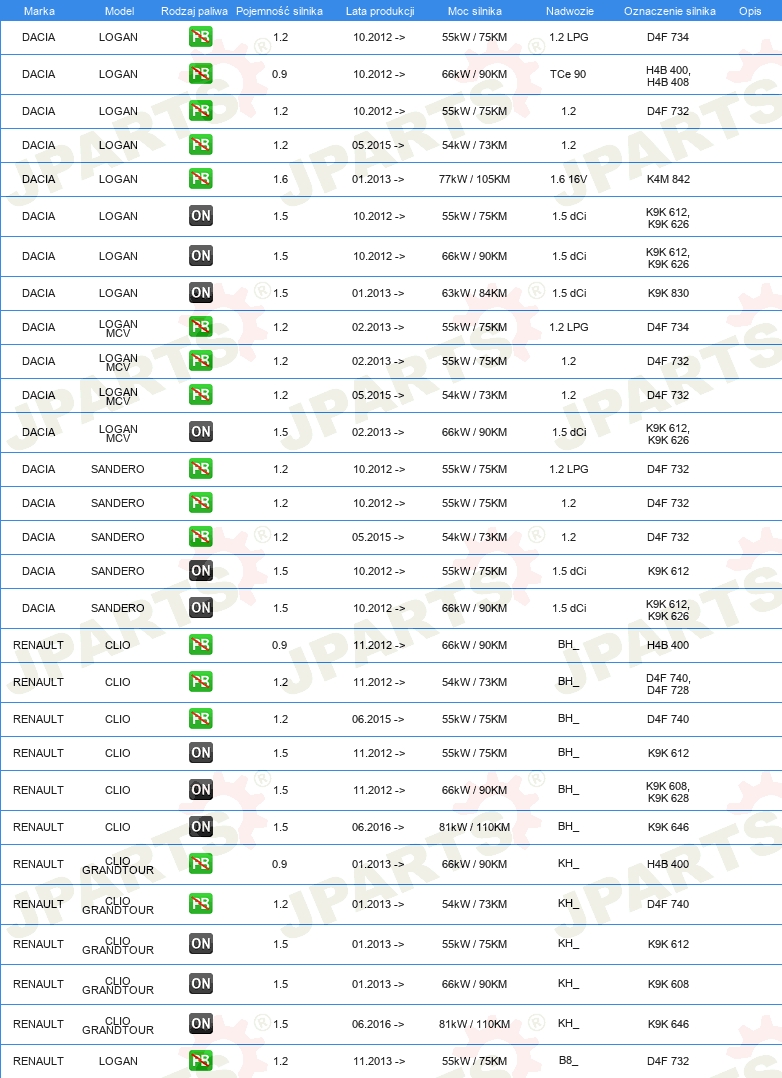Click diesel ON icon in Clio Grandtour K9K 608 row
This screenshot has height=1078, width=782.
(201, 984)
